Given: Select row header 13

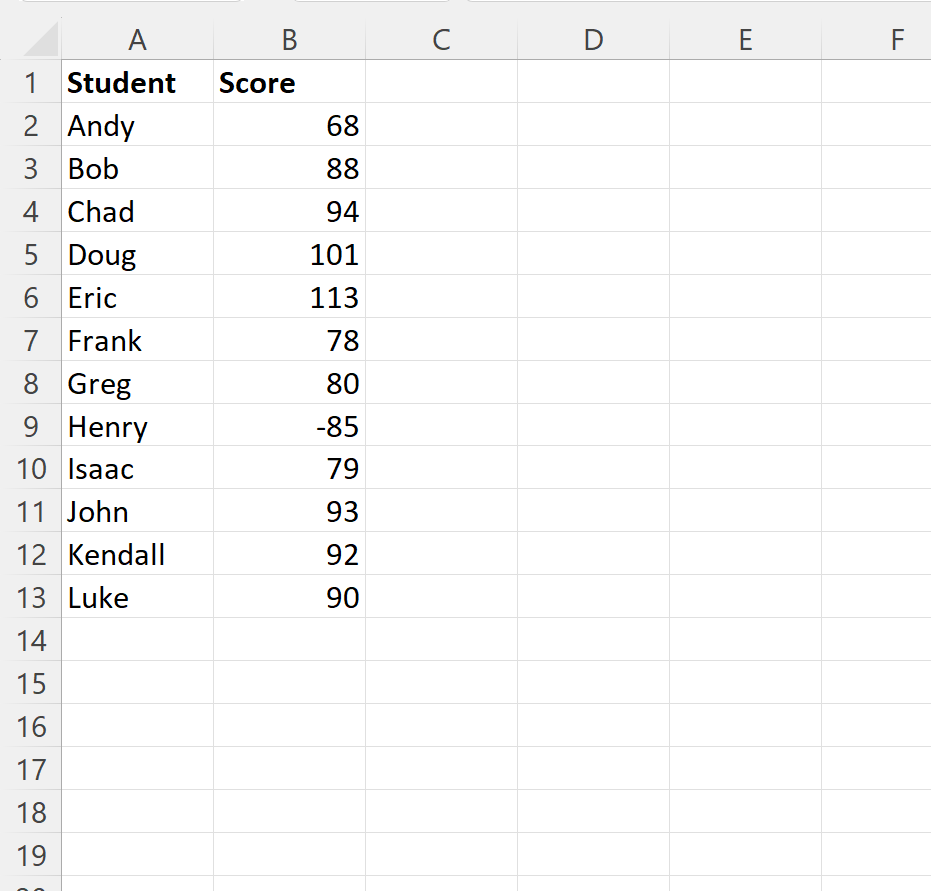Looking at the screenshot, I should pos(33,597).
